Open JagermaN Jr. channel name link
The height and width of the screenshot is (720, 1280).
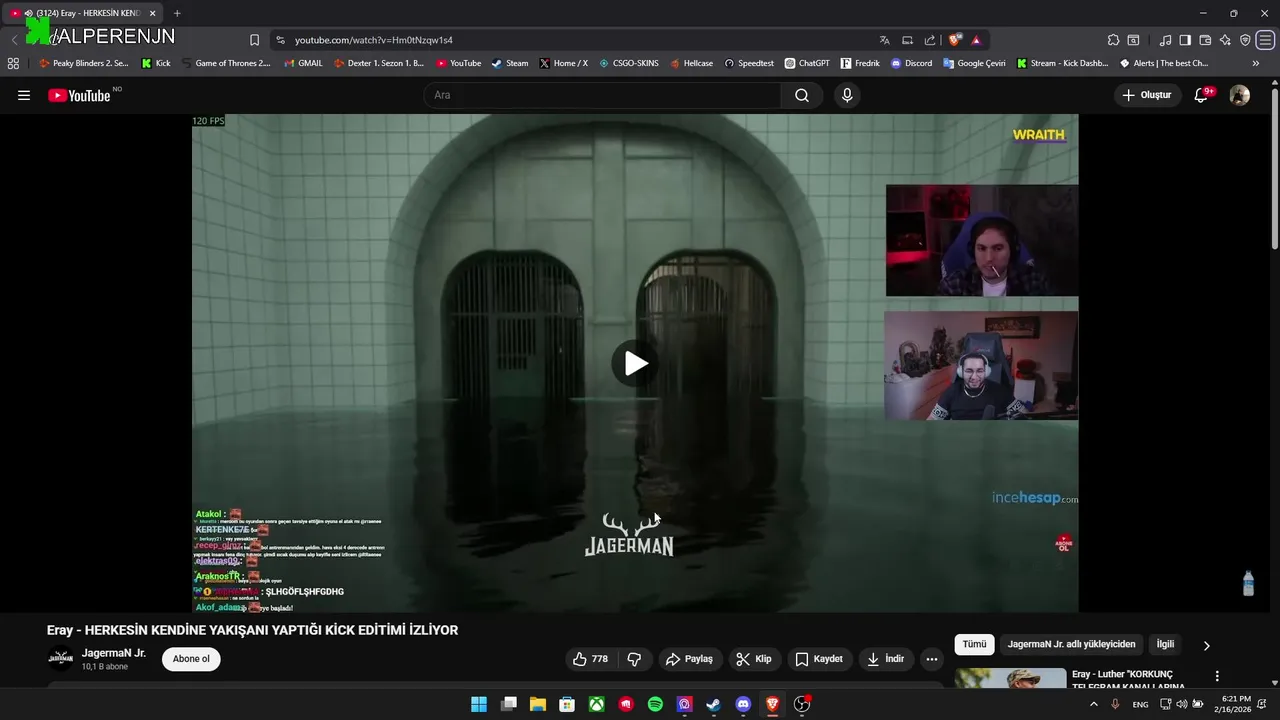(x=114, y=653)
